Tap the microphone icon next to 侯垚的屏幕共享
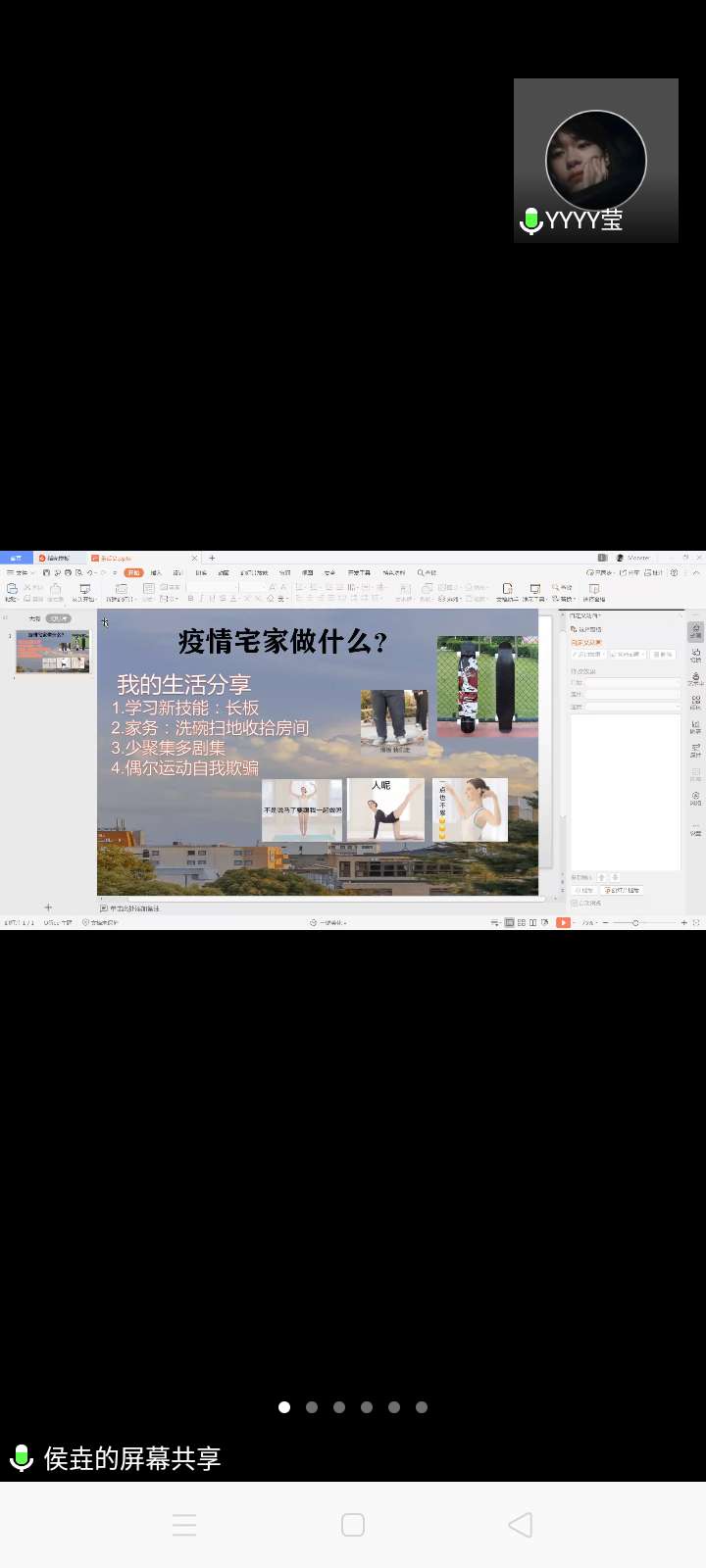 tap(22, 1458)
